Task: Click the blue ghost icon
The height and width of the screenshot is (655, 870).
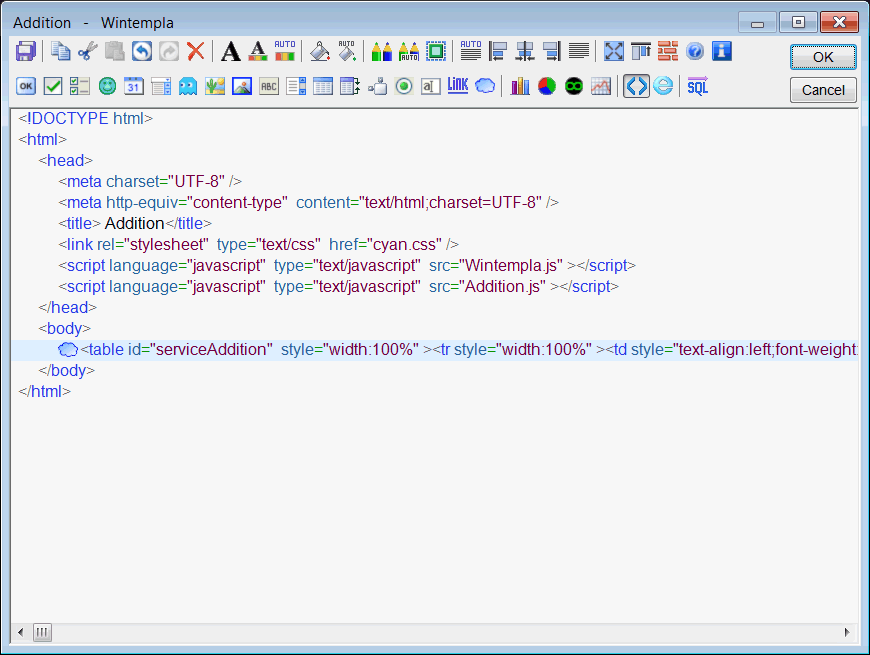Action: click(x=188, y=87)
